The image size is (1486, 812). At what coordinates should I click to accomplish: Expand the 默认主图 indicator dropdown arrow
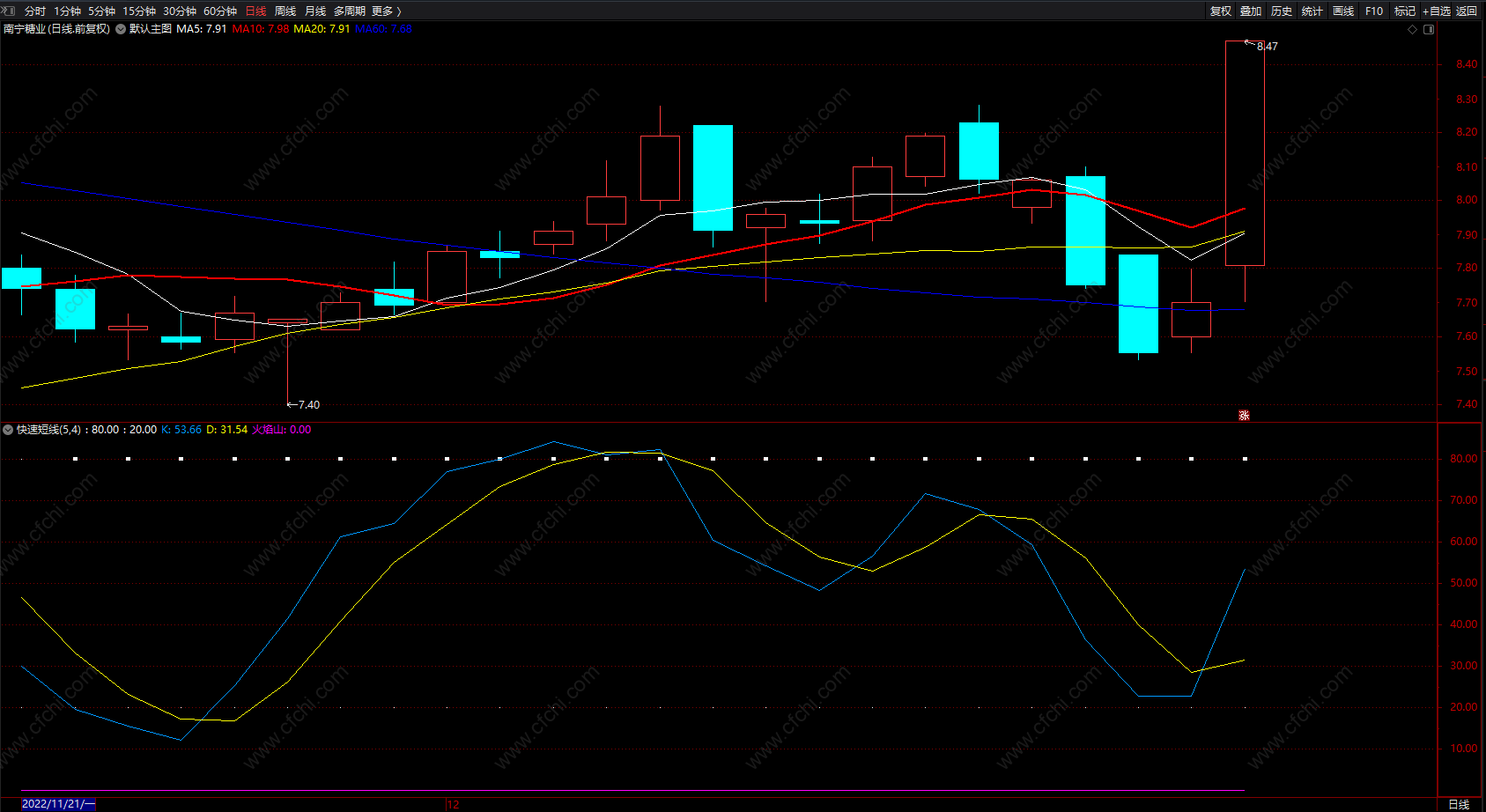click(x=121, y=29)
